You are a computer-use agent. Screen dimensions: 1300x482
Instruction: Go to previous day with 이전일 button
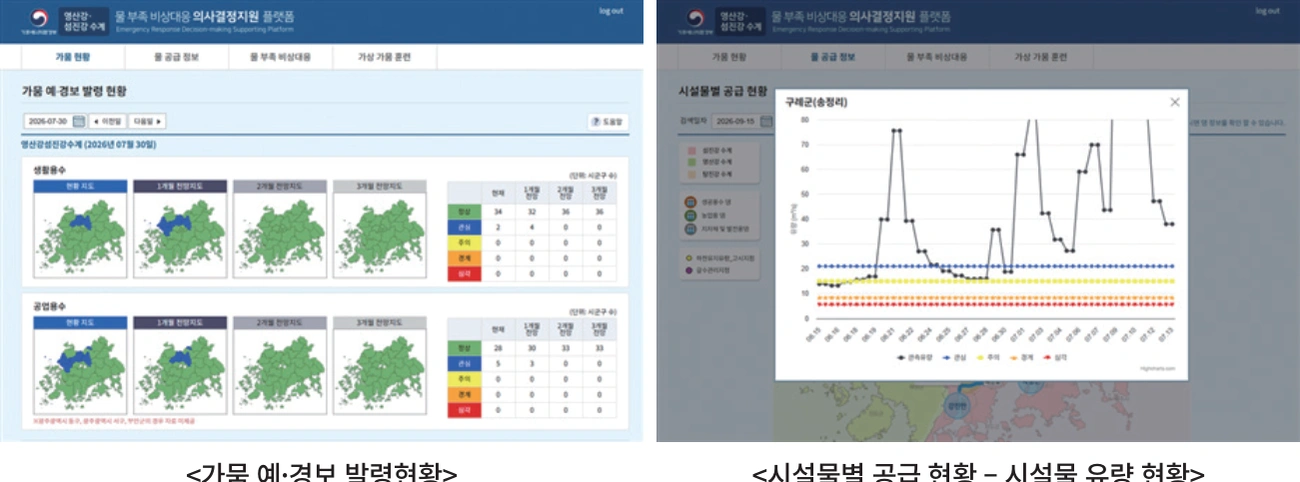[108, 121]
